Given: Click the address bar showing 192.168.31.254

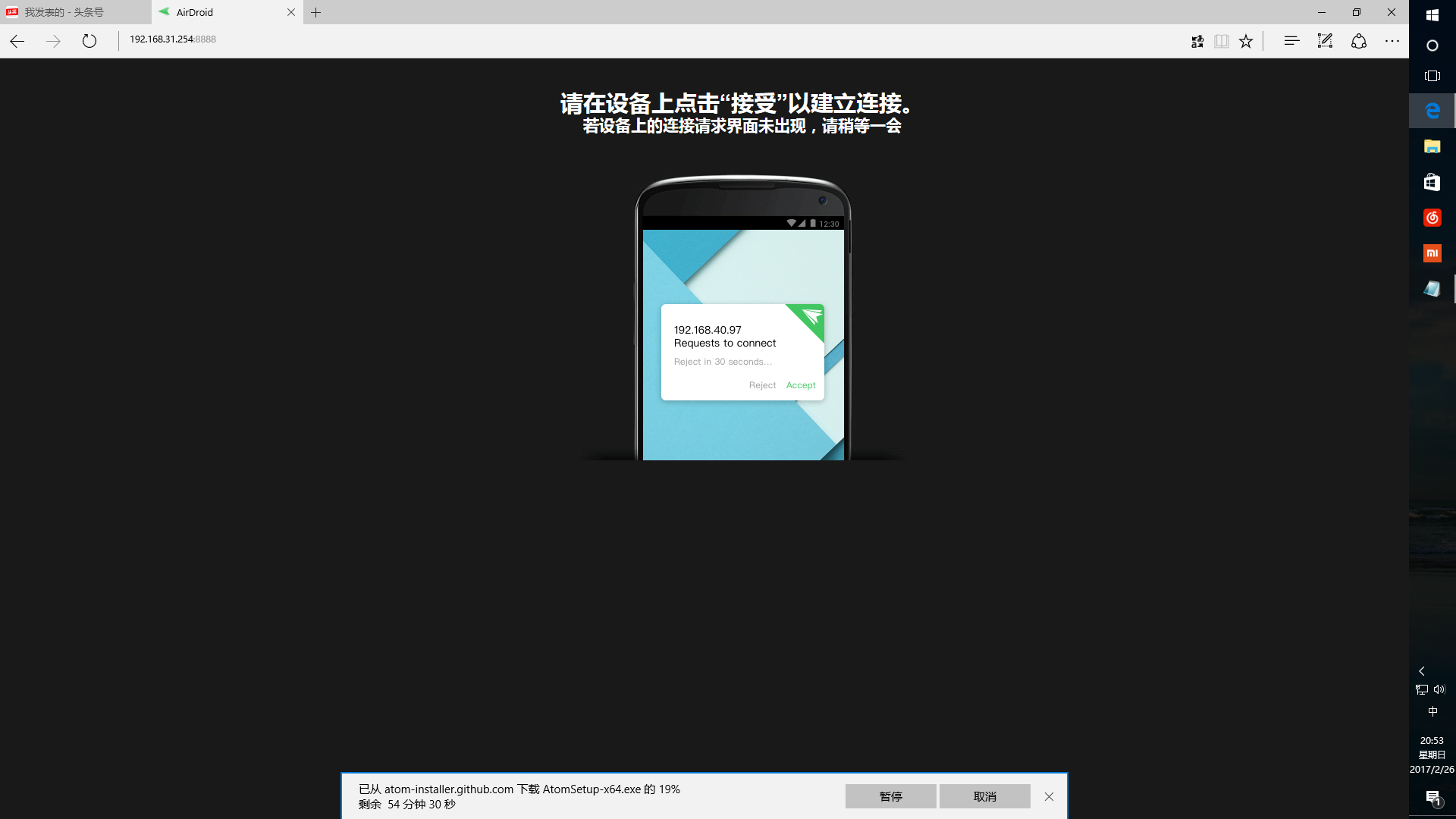Looking at the screenshot, I should click(x=172, y=39).
